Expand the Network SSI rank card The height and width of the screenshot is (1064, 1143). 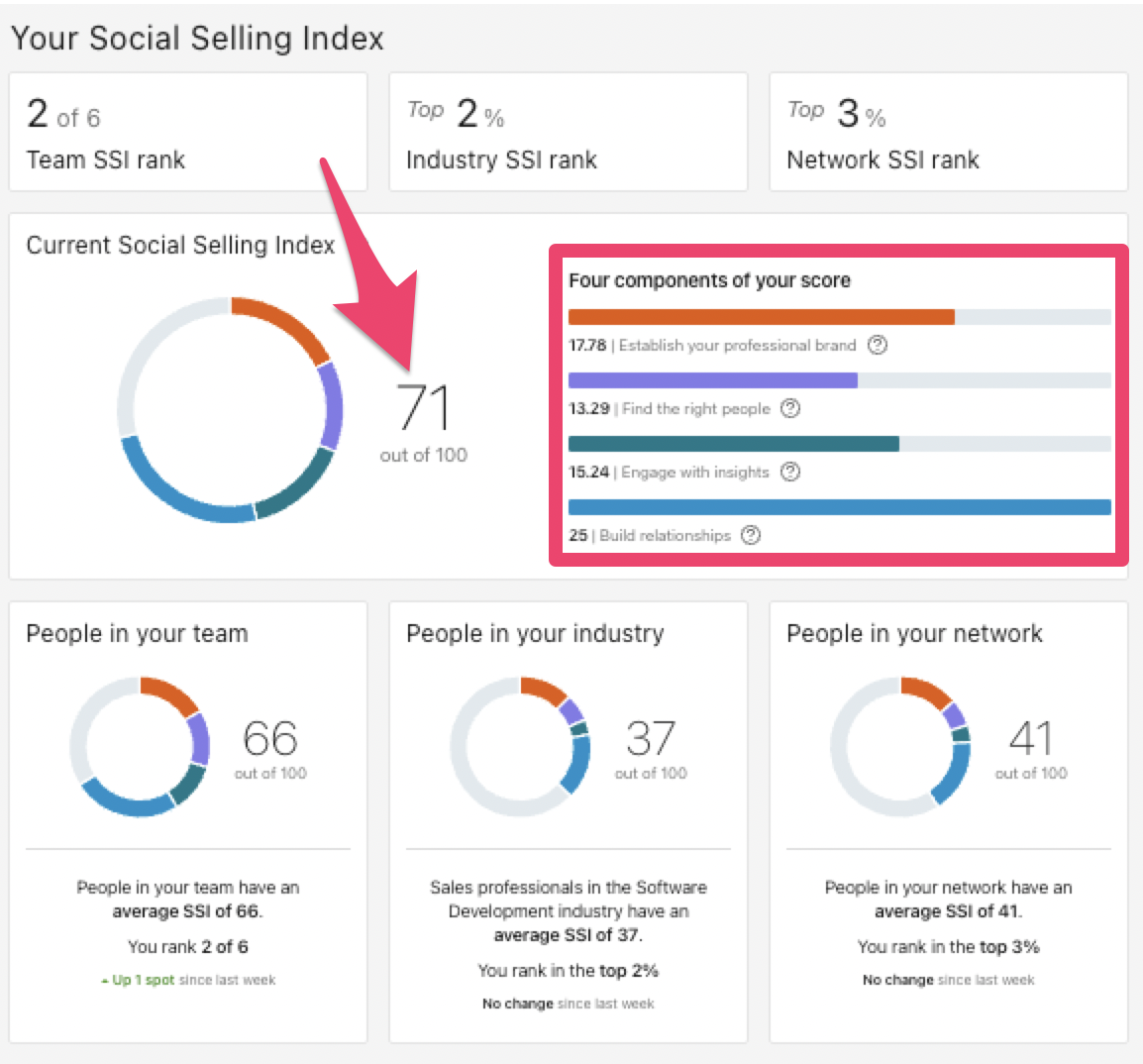(948, 132)
